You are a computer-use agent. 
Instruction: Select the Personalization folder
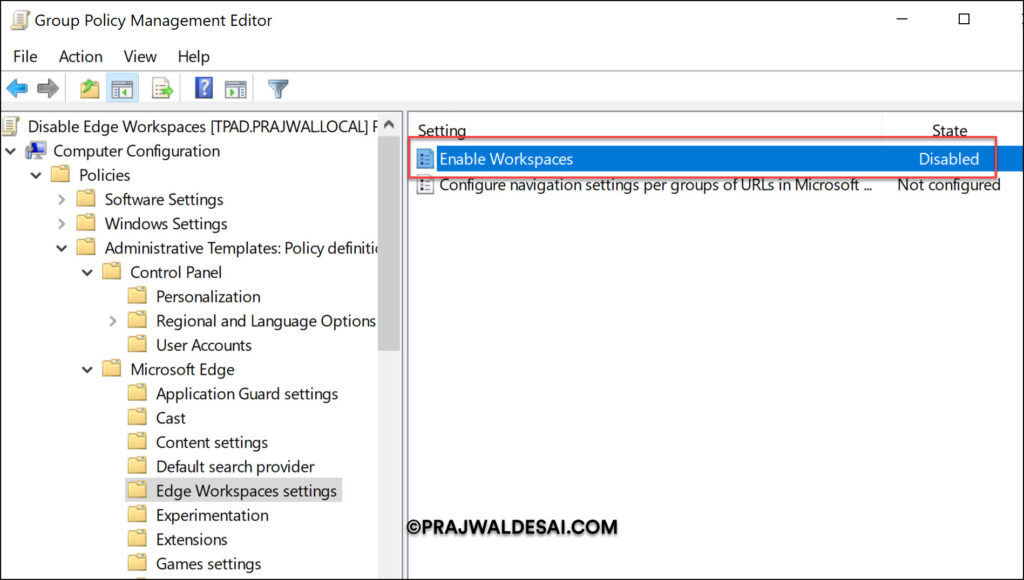pos(208,297)
